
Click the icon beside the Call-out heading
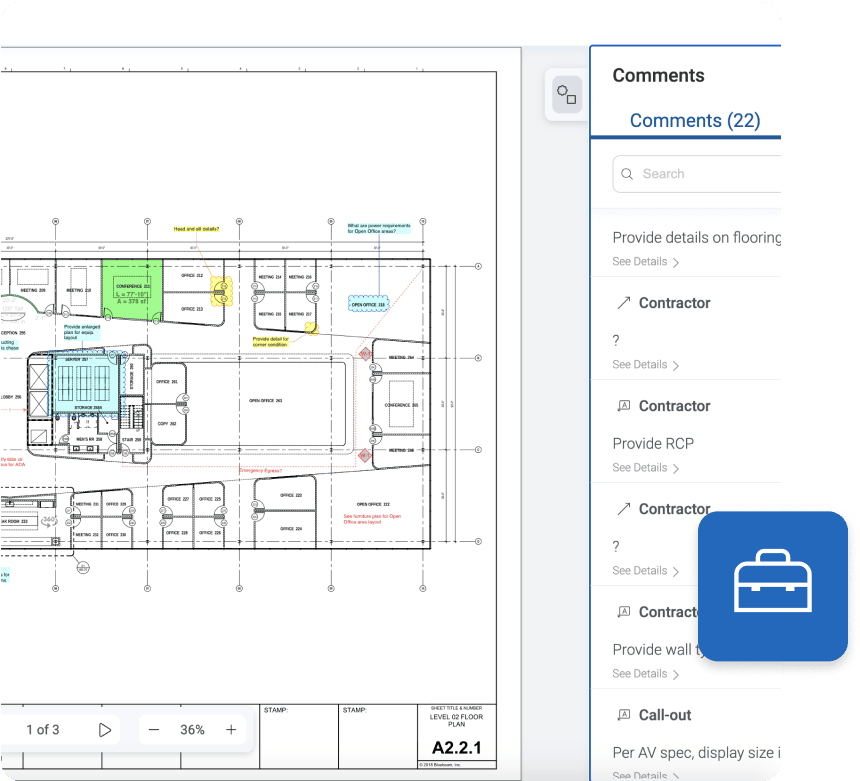(624, 715)
